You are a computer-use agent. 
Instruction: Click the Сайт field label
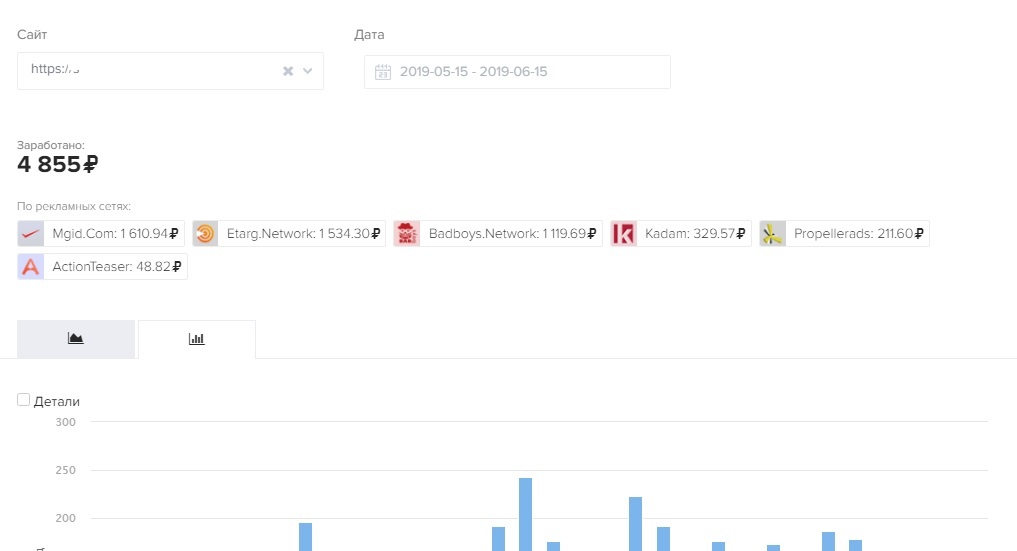[x=32, y=34]
